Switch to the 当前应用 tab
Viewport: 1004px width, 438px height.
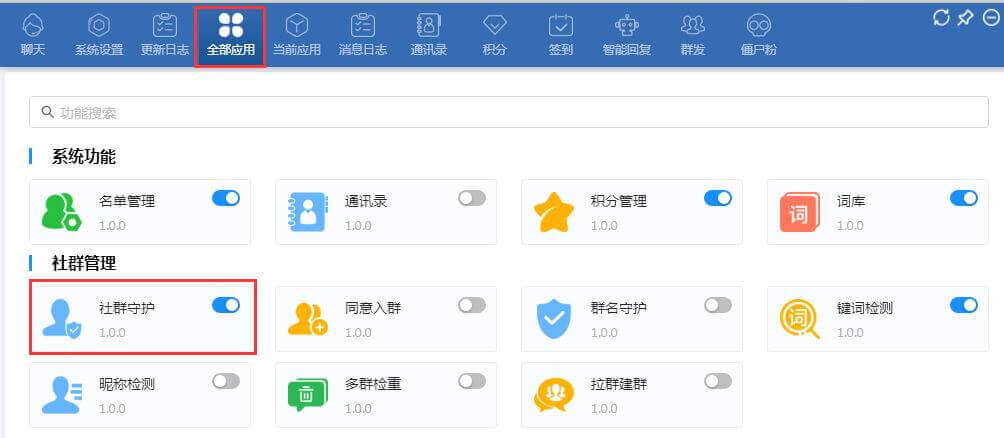click(297, 33)
